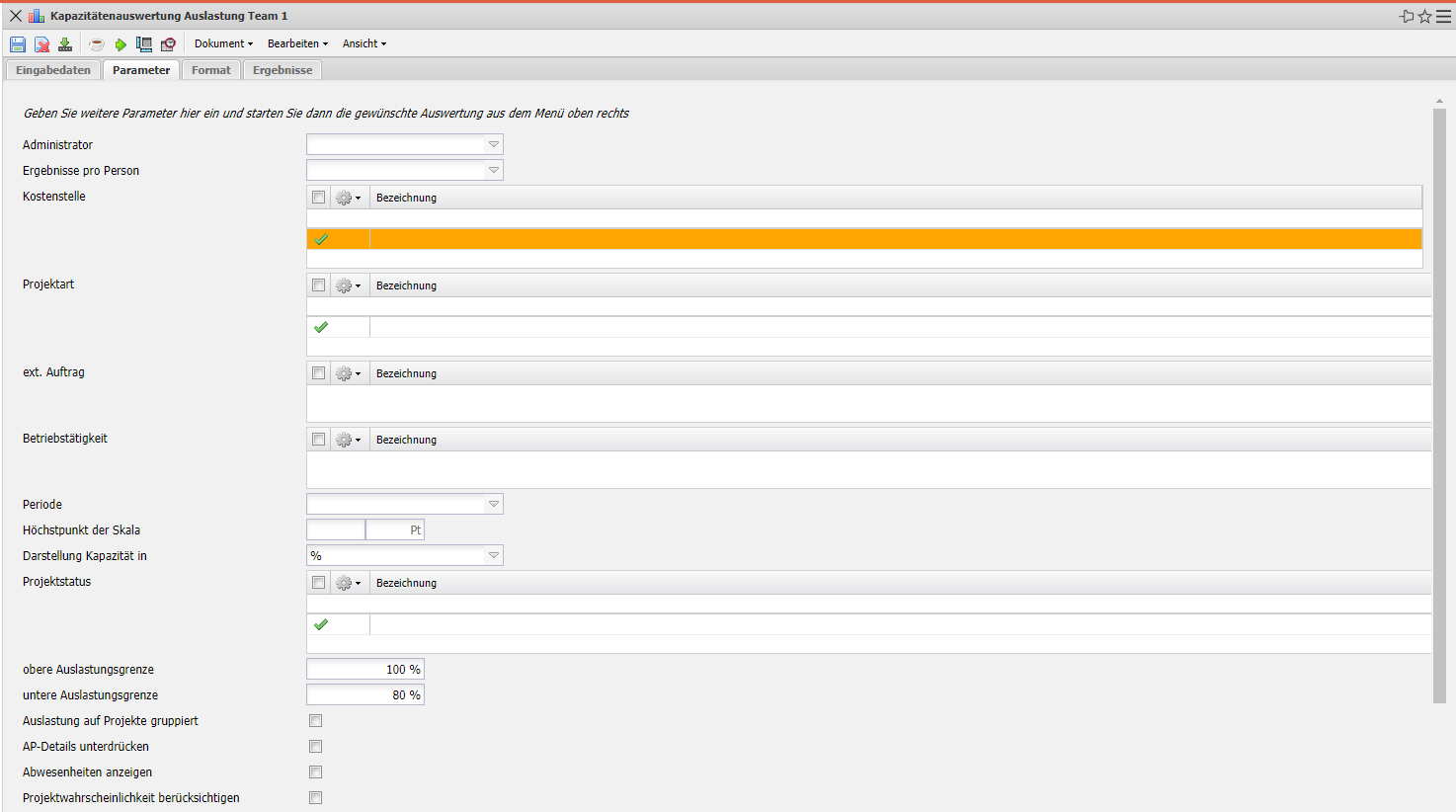Click the bar chart icon beside the title

pos(37,16)
